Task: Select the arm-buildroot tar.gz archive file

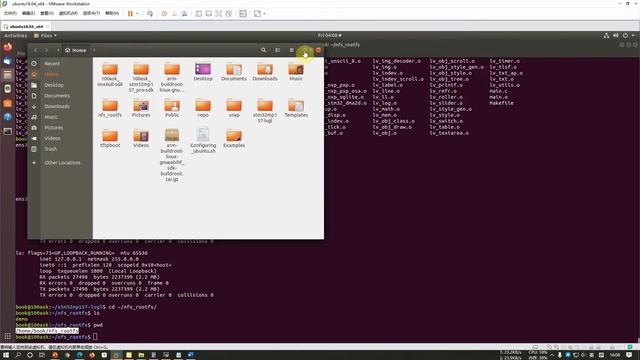Action: click(x=172, y=155)
